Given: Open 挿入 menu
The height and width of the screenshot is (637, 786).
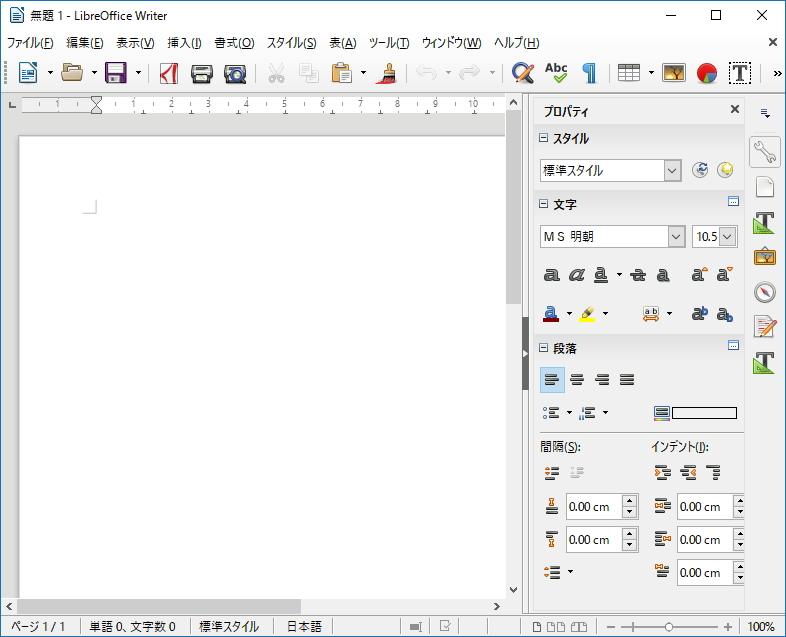Looking at the screenshot, I should tap(184, 43).
